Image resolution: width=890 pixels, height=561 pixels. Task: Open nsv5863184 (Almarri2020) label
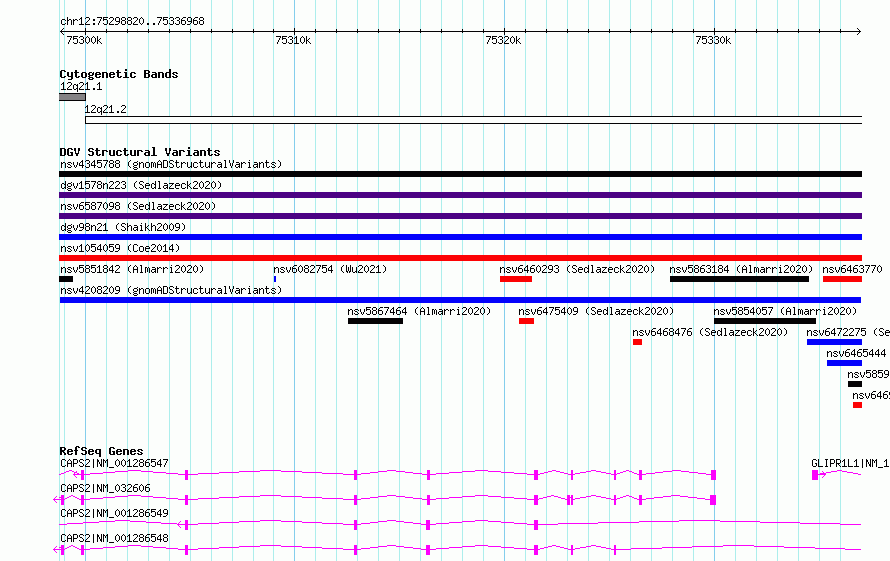tap(741, 269)
